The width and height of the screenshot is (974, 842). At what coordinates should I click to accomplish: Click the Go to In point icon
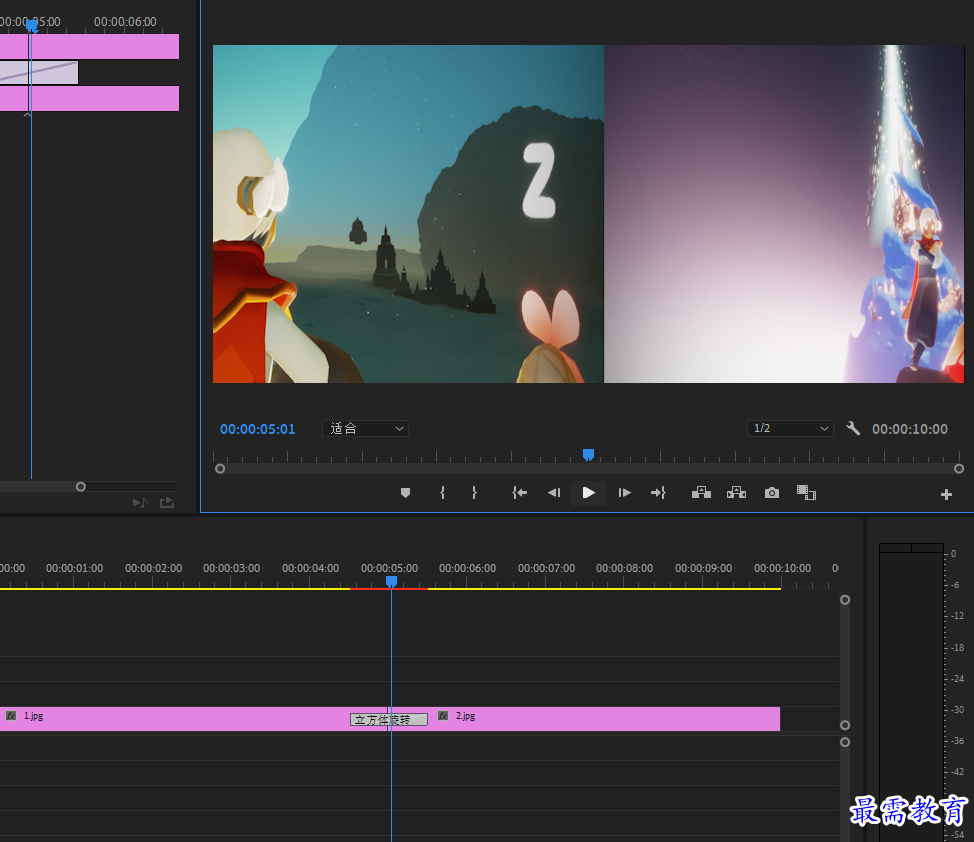(519, 493)
